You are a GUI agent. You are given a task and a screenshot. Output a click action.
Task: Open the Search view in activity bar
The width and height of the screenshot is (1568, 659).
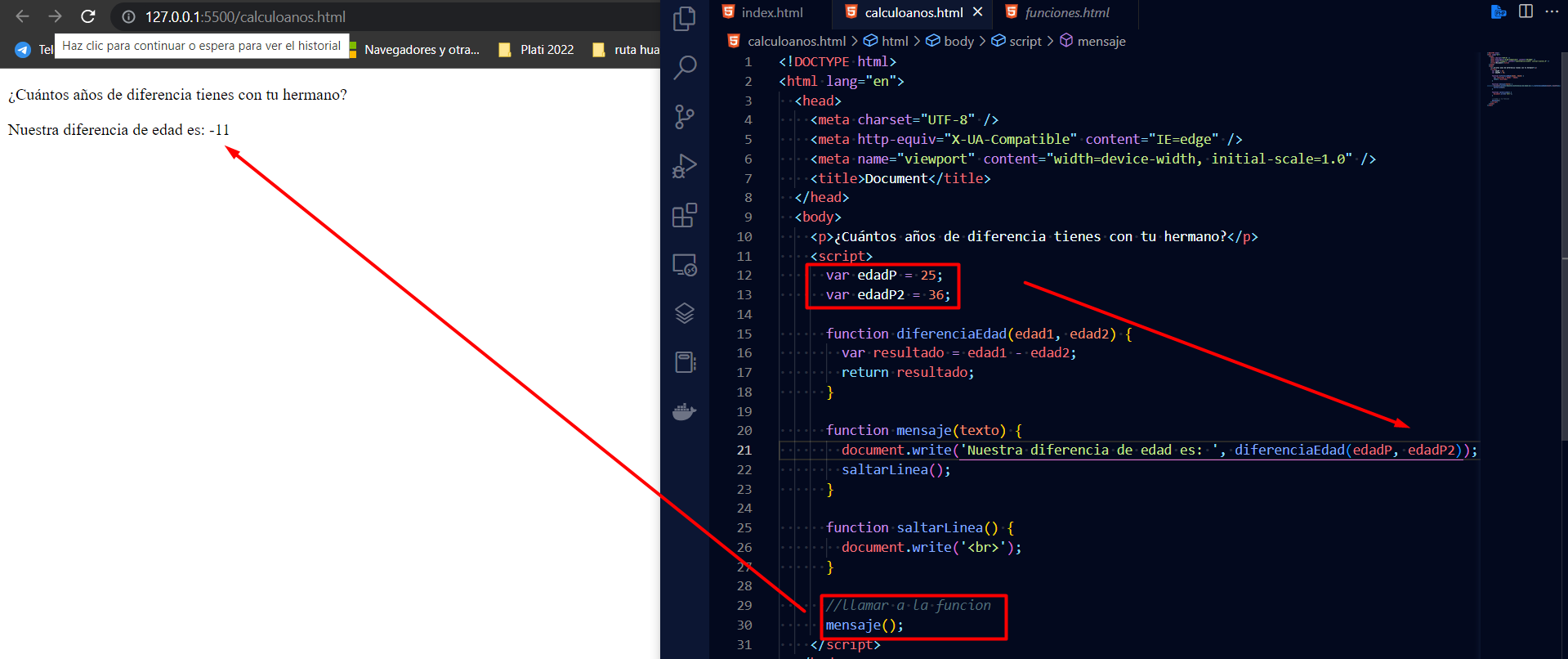tap(685, 68)
